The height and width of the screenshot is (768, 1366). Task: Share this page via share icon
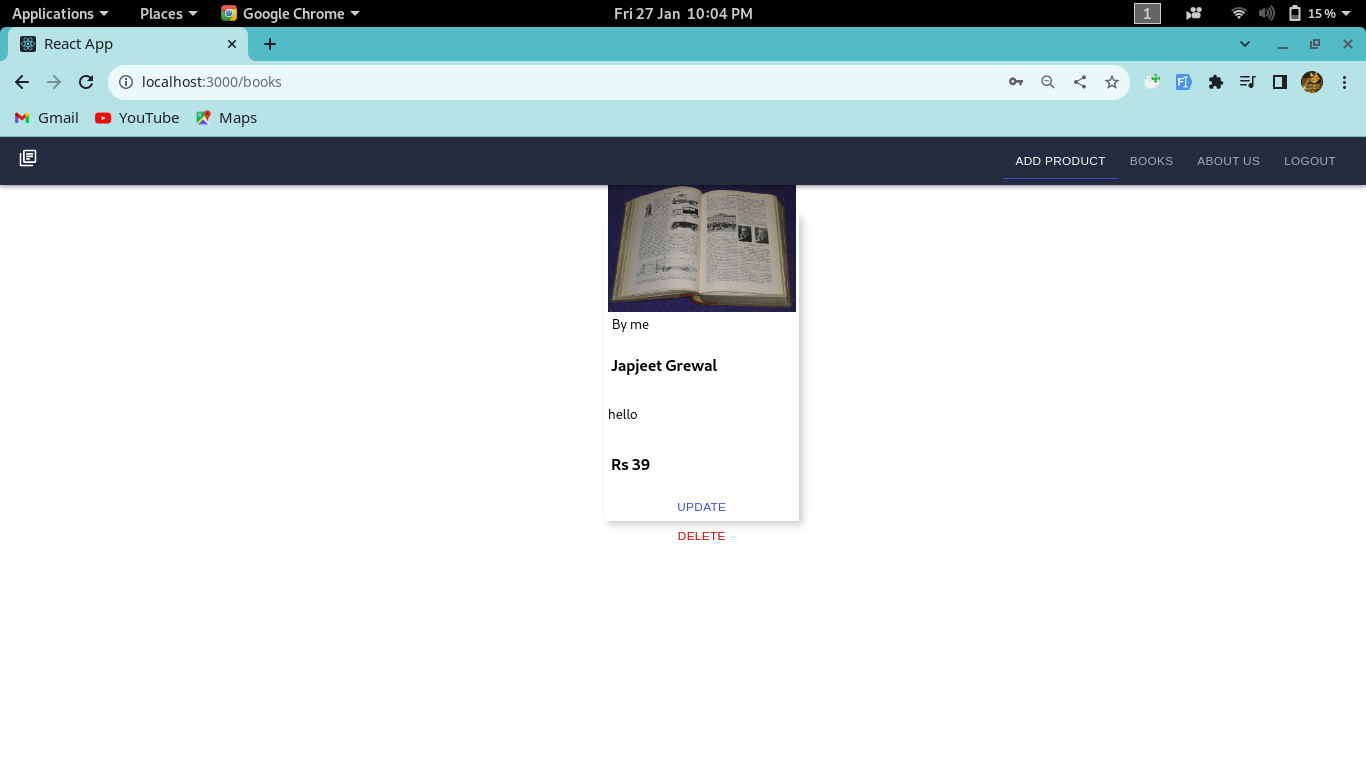pyautogui.click(x=1080, y=82)
